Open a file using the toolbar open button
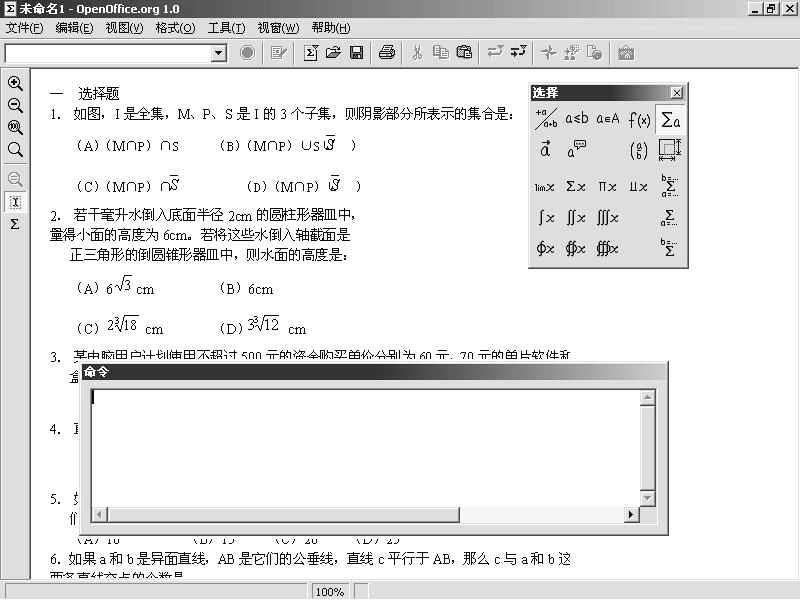The image size is (800, 600). 333,53
